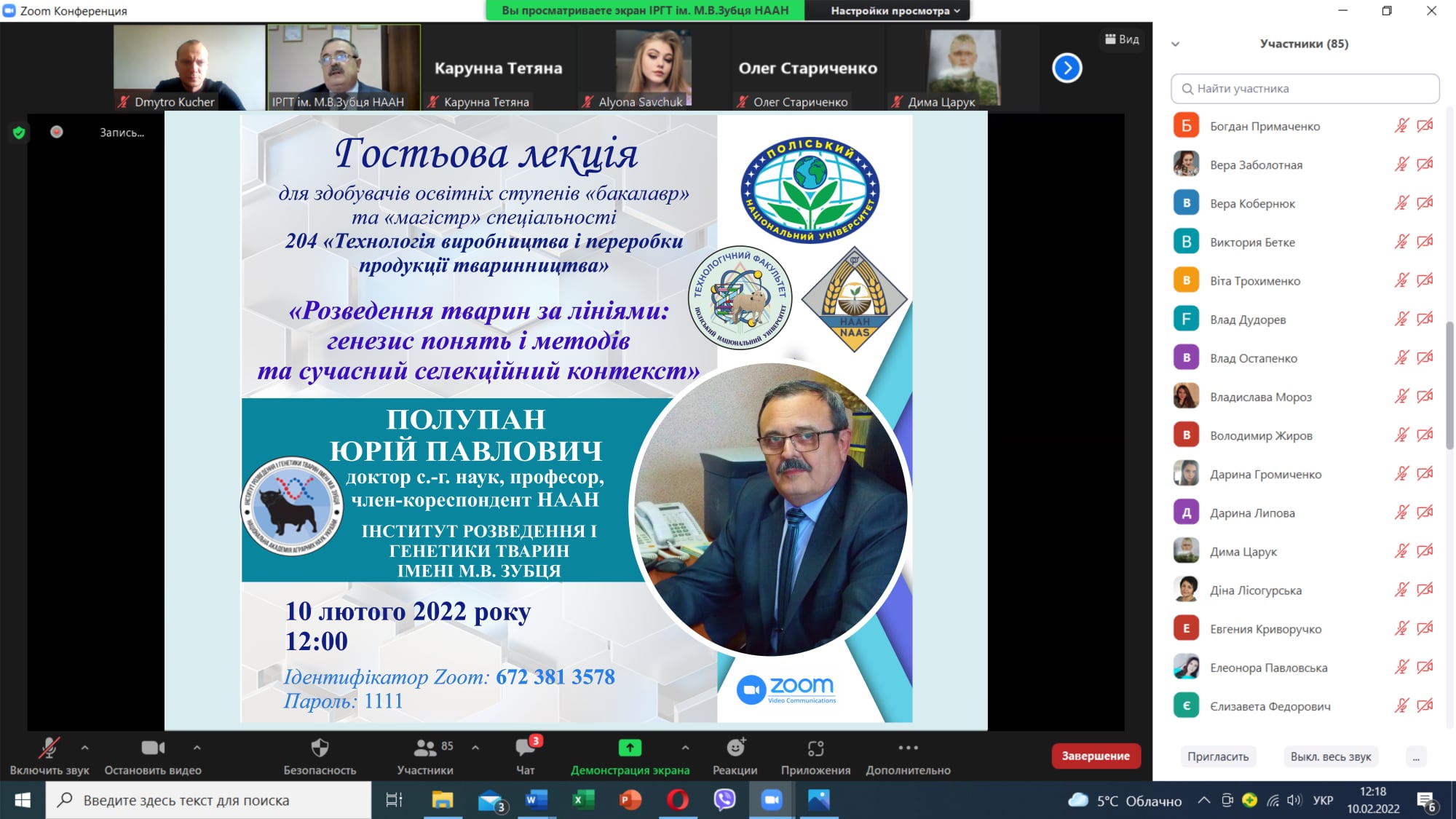Collapse the Участники panel chevron

(x=1175, y=44)
